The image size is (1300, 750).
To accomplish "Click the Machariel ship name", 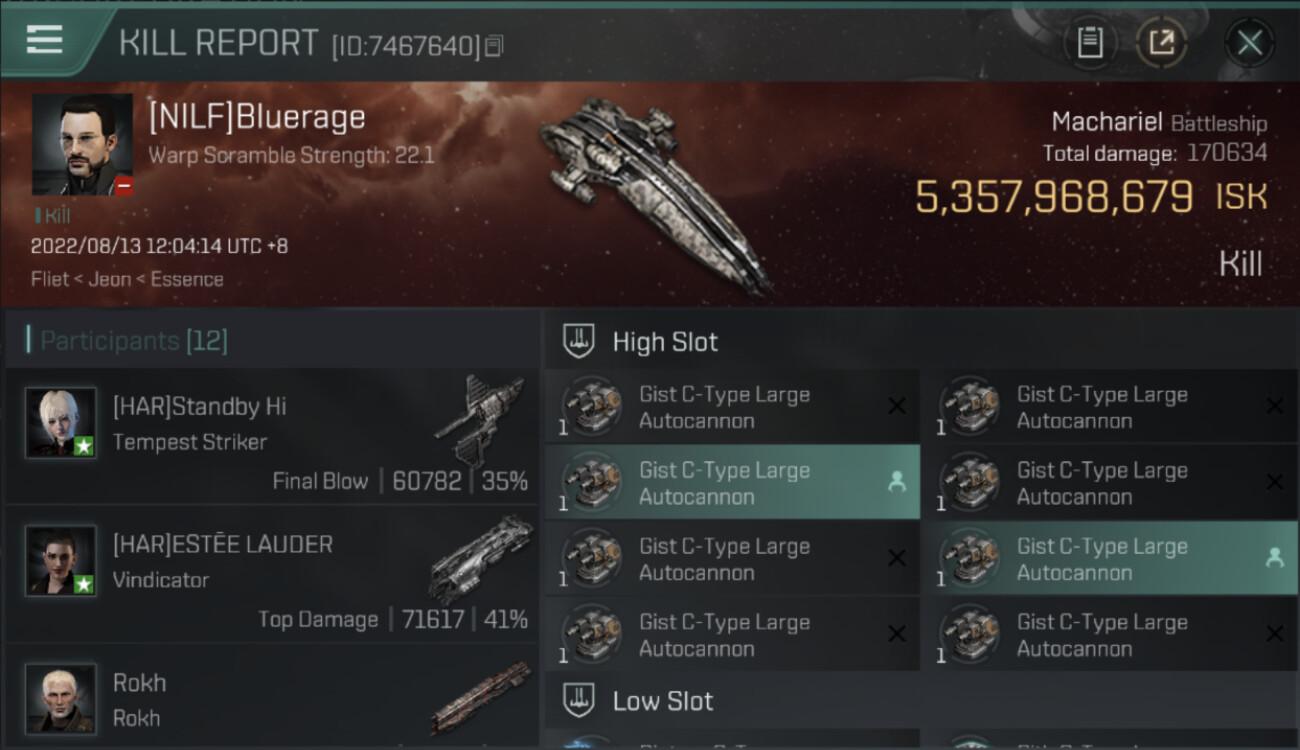I will 1105,123.
